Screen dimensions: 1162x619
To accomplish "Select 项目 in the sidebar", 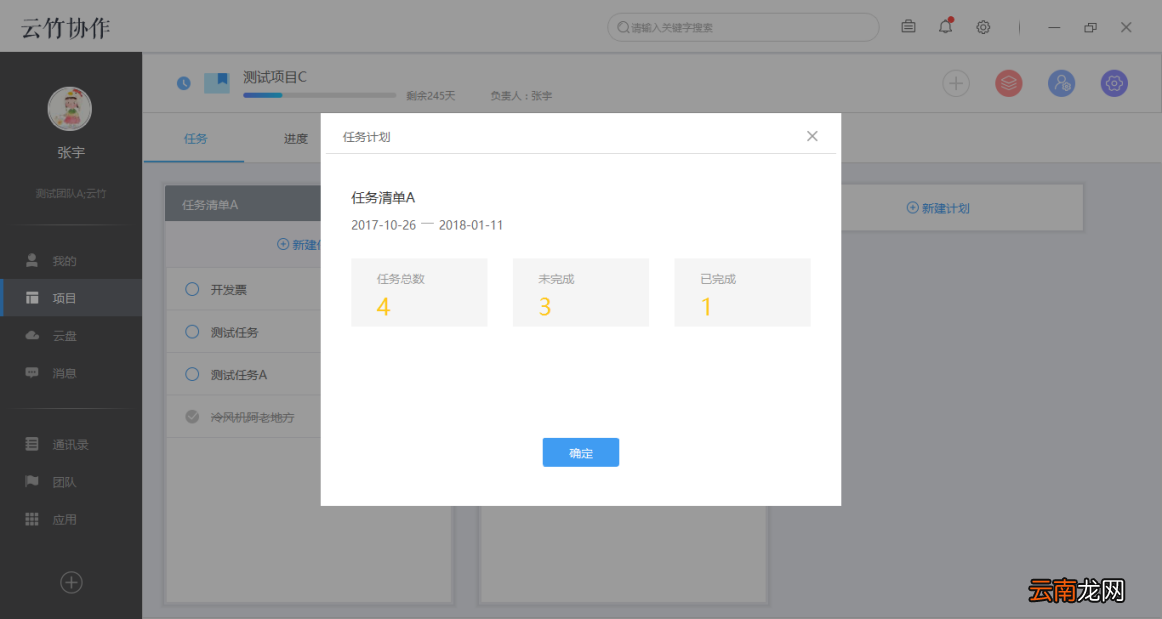I will pyautogui.click(x=70, y=298).
